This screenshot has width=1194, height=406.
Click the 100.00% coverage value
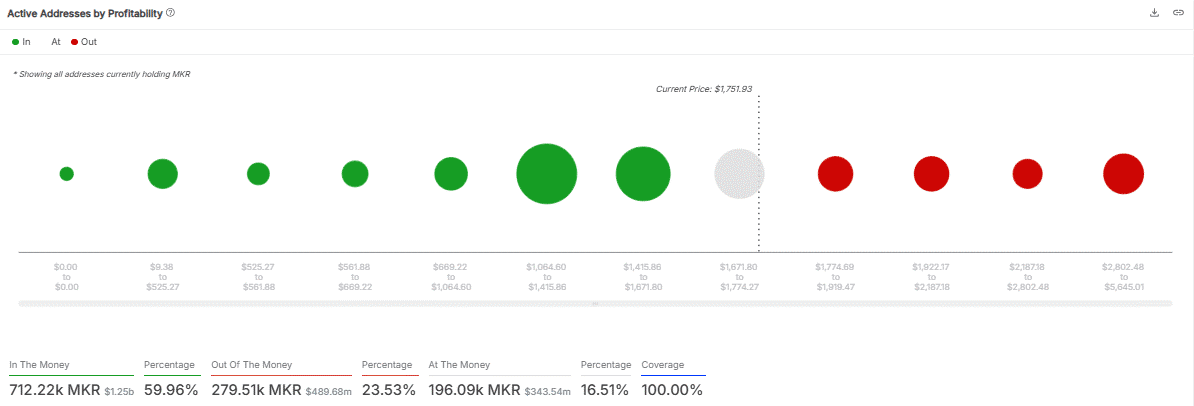tap(672, 390)
